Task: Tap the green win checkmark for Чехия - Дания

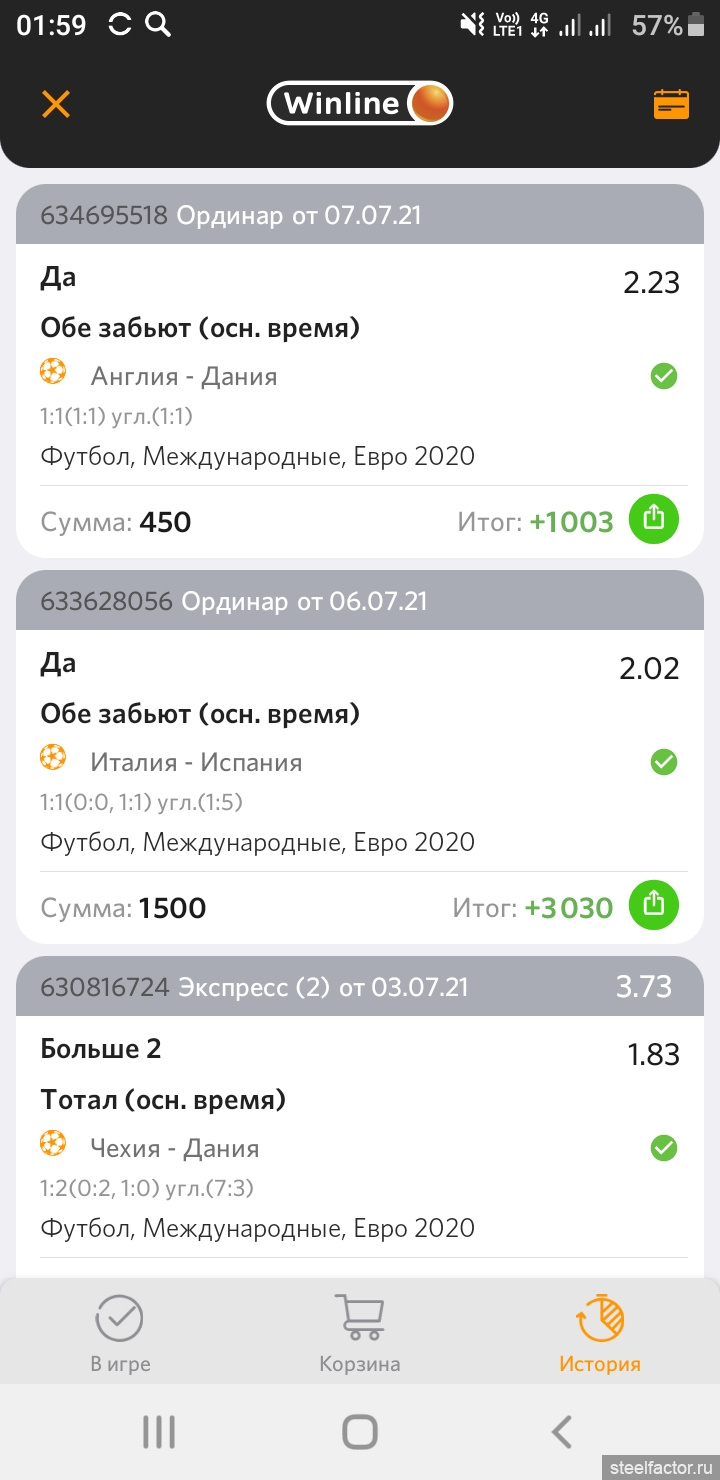Action: pos(664,1148)
